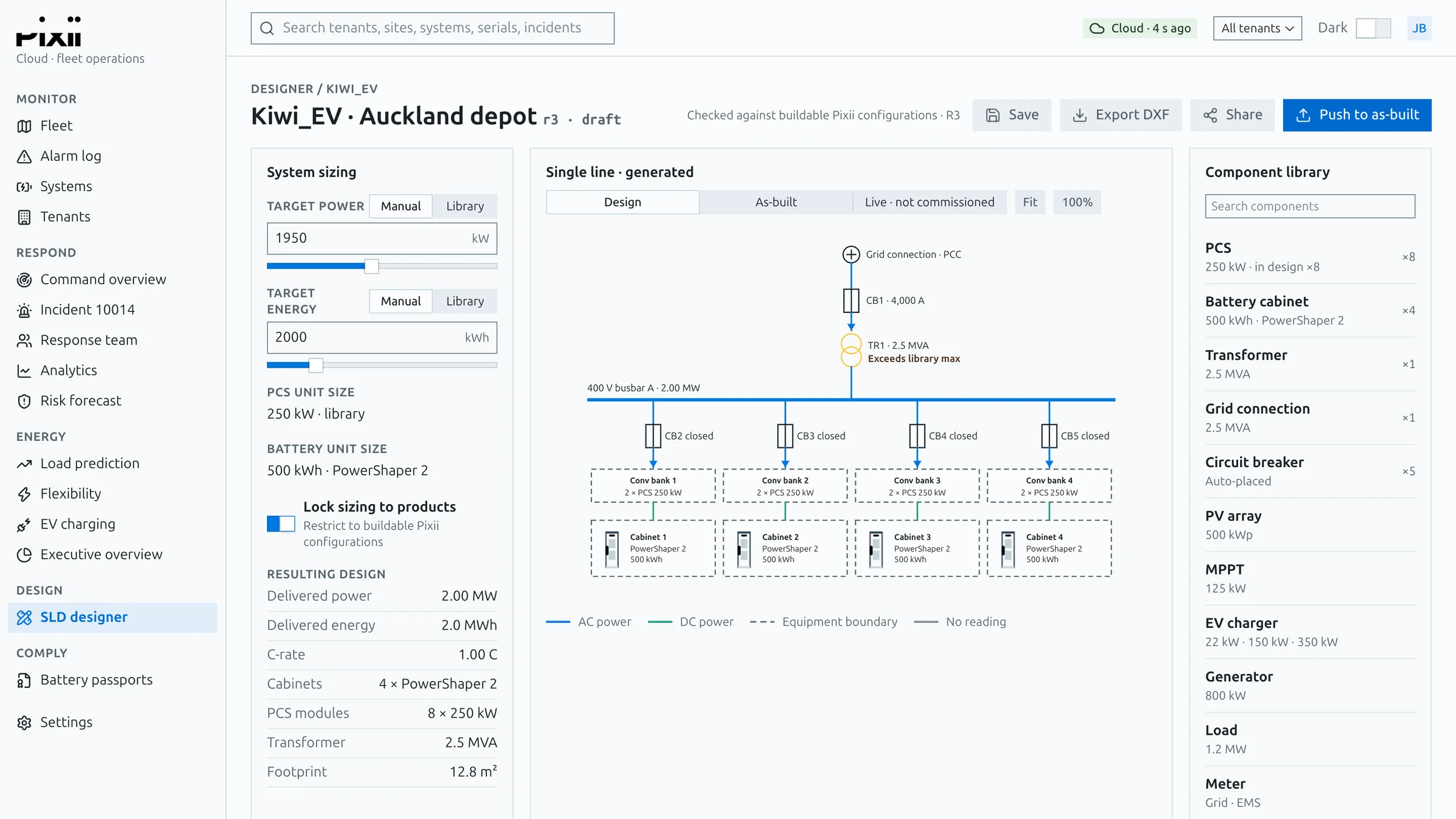This screenshot has height=819, width=1456.
Task: Click the Alarm log warning icon
Action: pos(24,157)
